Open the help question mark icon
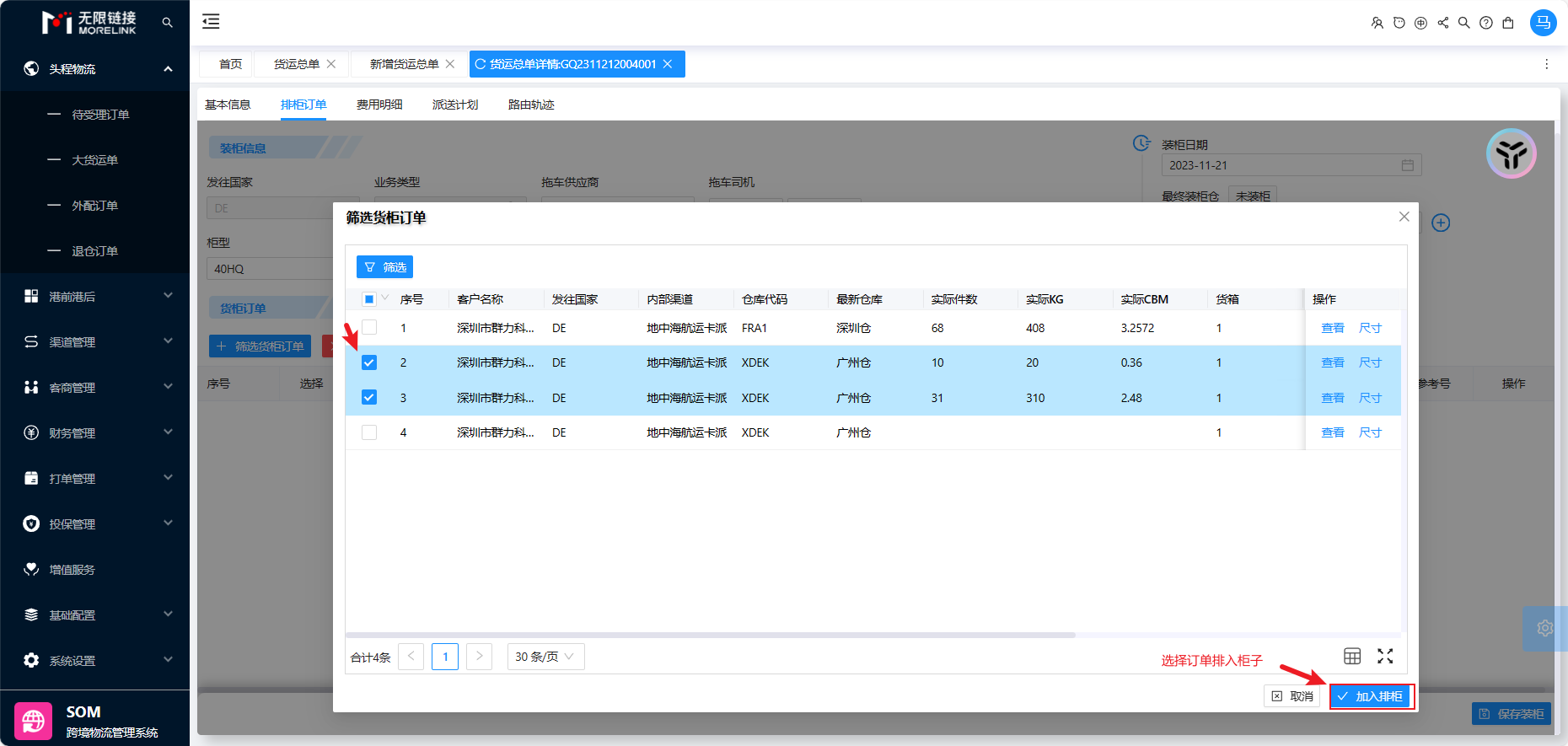The height and width of the screenshot is (746, 1568). (x=1486, y=23)
